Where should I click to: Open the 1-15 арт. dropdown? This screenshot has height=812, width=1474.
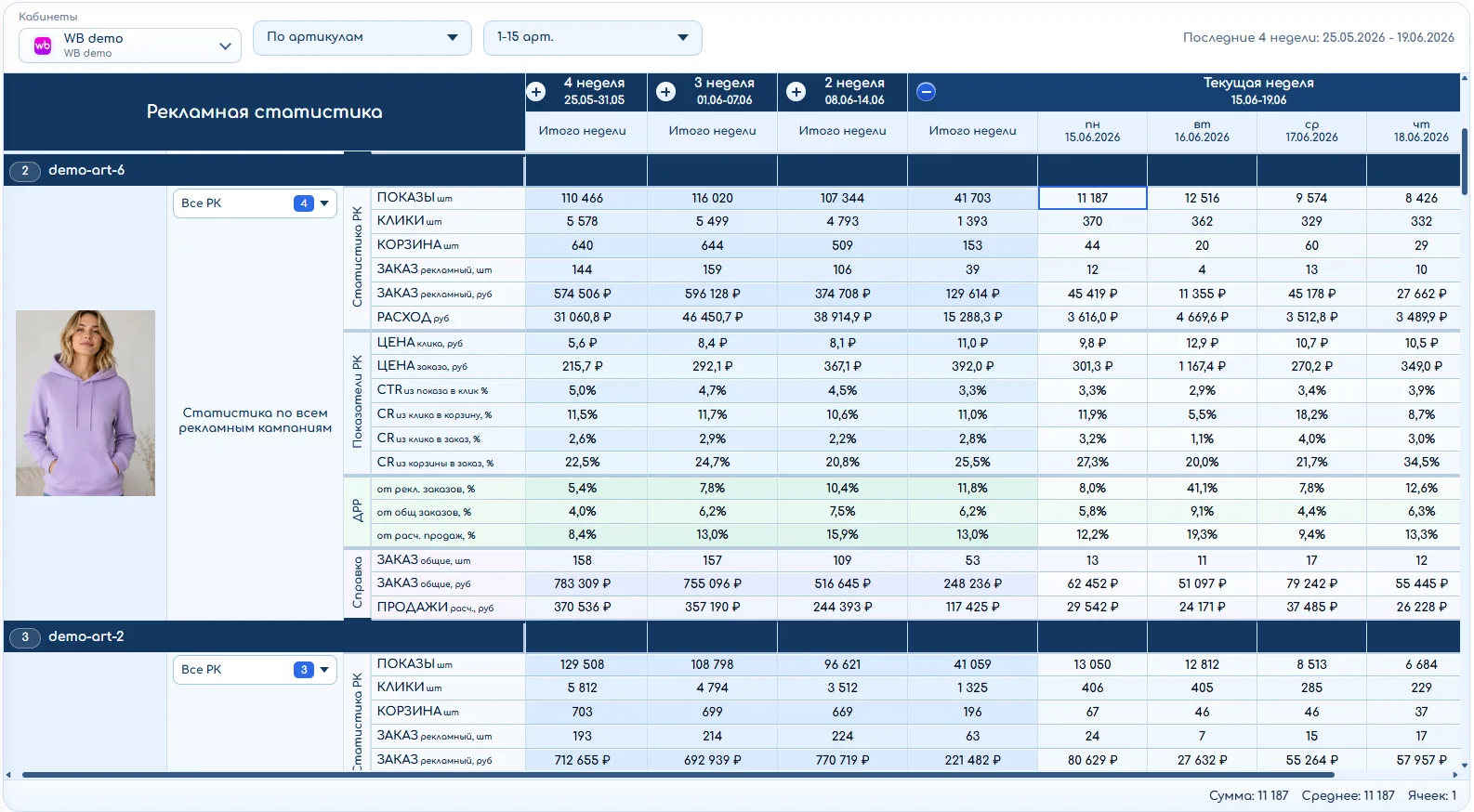(x=593, y=38)
